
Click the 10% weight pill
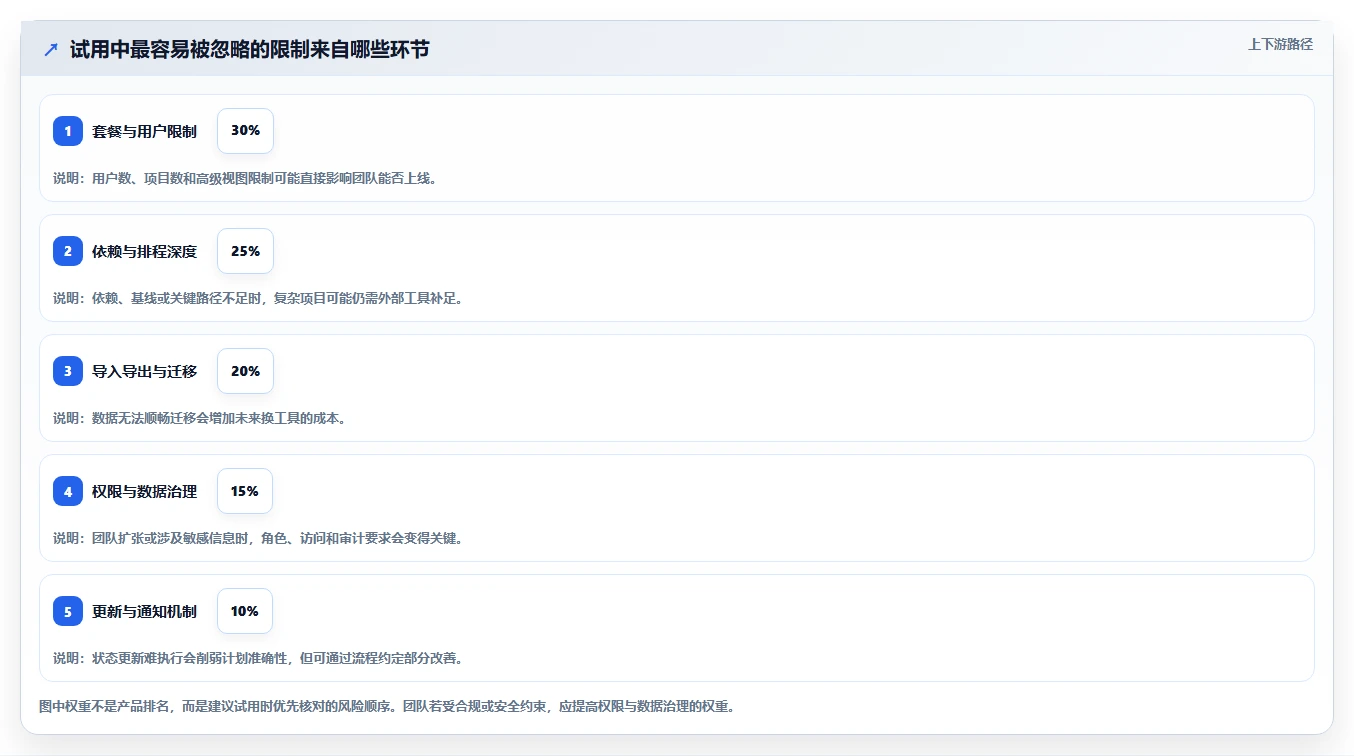click(x=245, y=611)
